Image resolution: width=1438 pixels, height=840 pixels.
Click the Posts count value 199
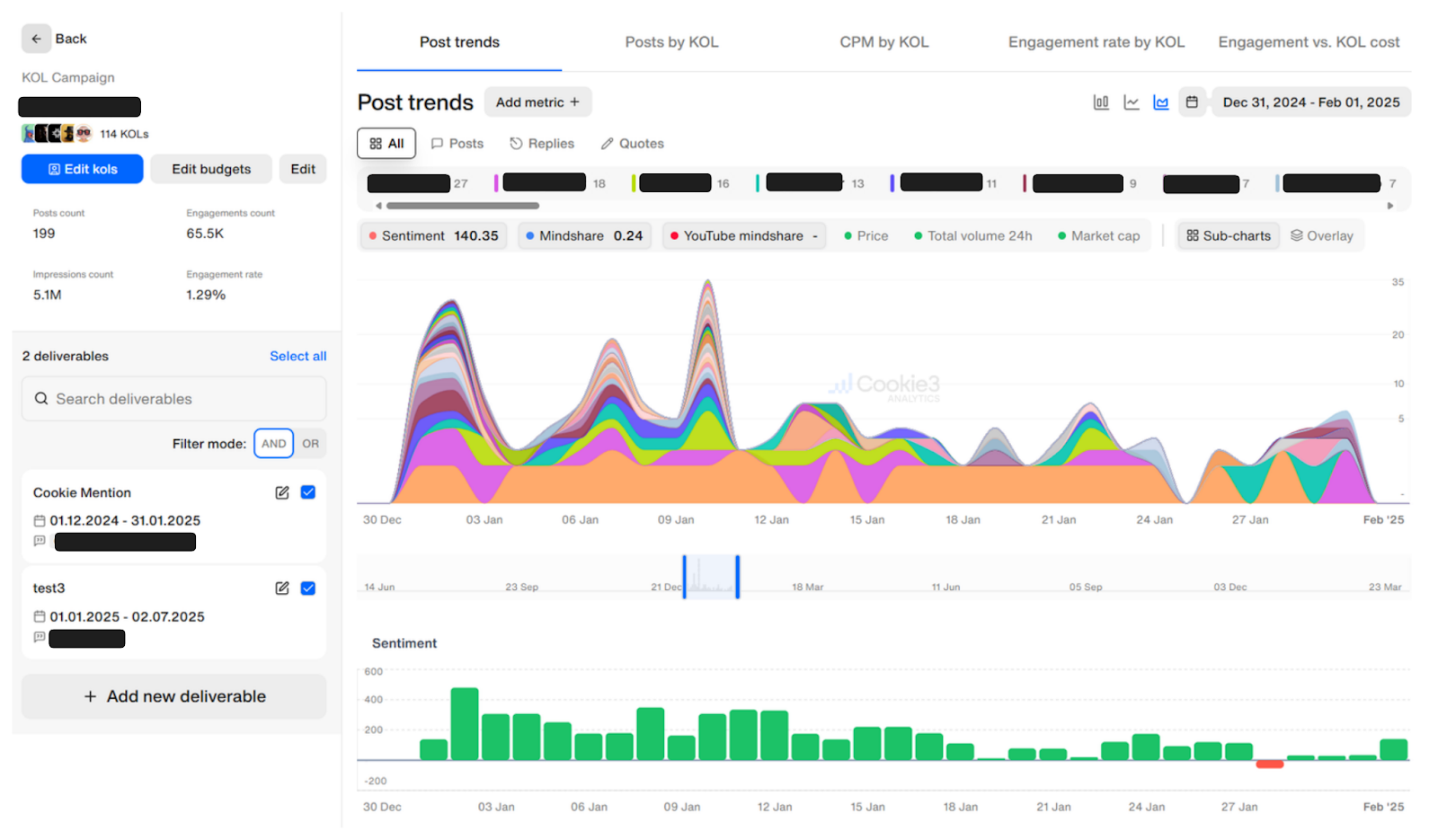[44, 234]
